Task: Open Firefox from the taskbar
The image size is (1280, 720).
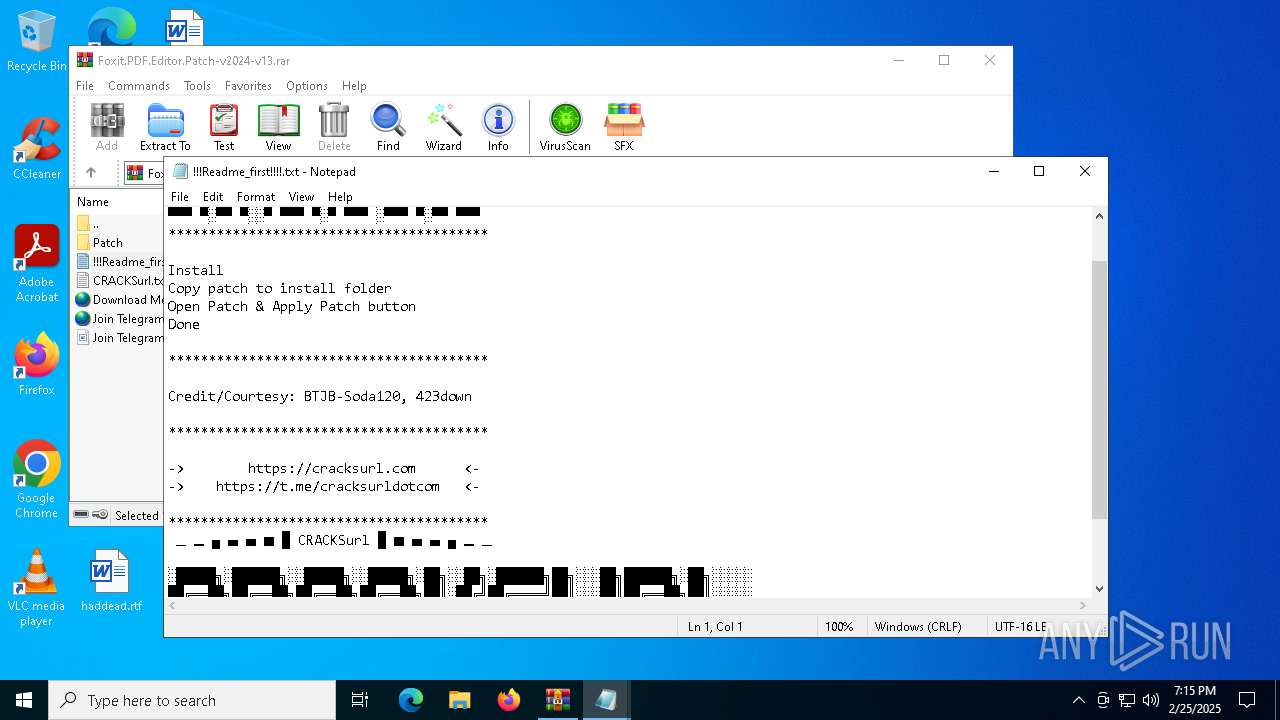Action: [x=509, y=700]
